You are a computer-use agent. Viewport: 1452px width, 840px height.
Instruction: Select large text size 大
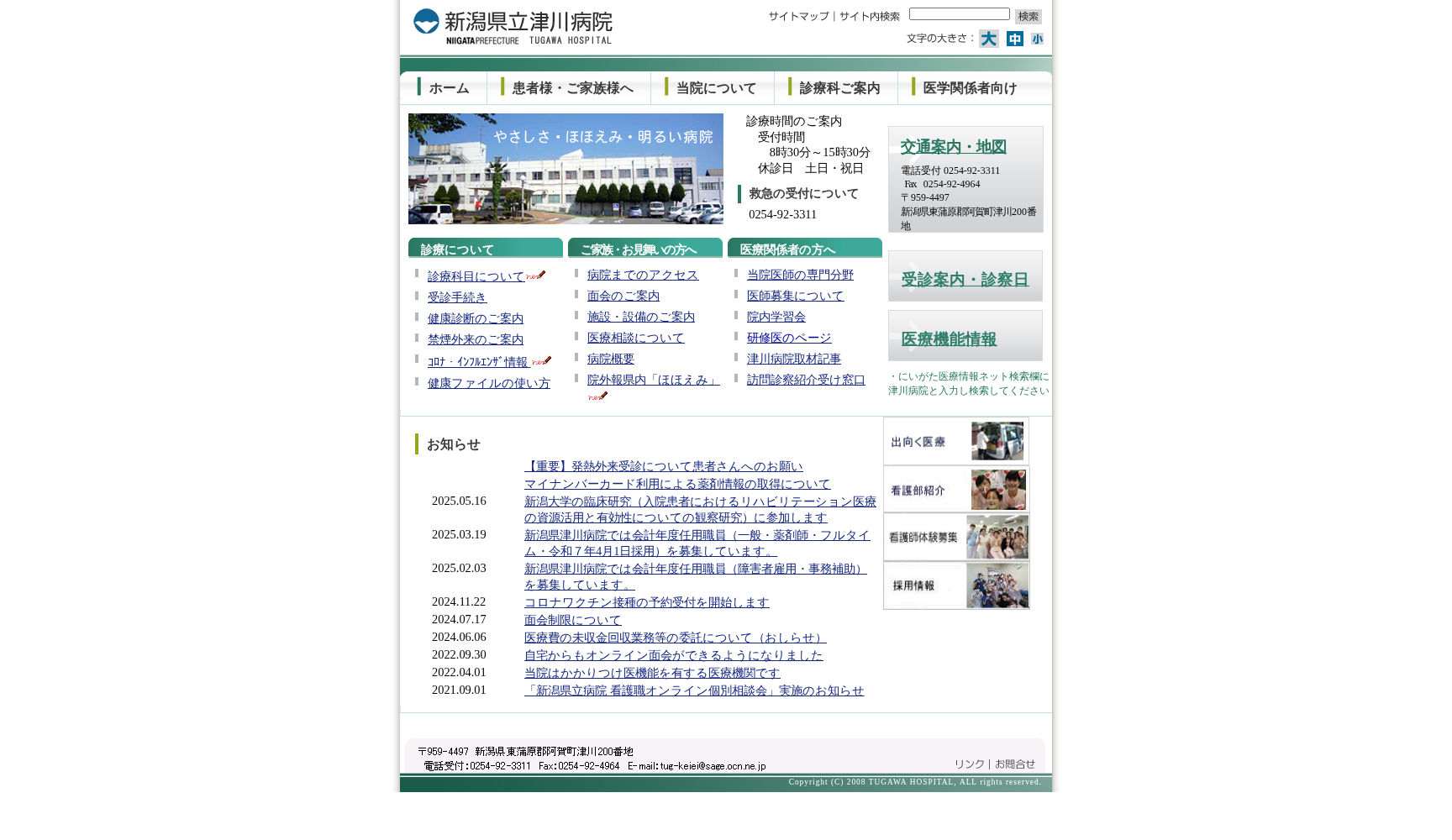pos(988,39)
